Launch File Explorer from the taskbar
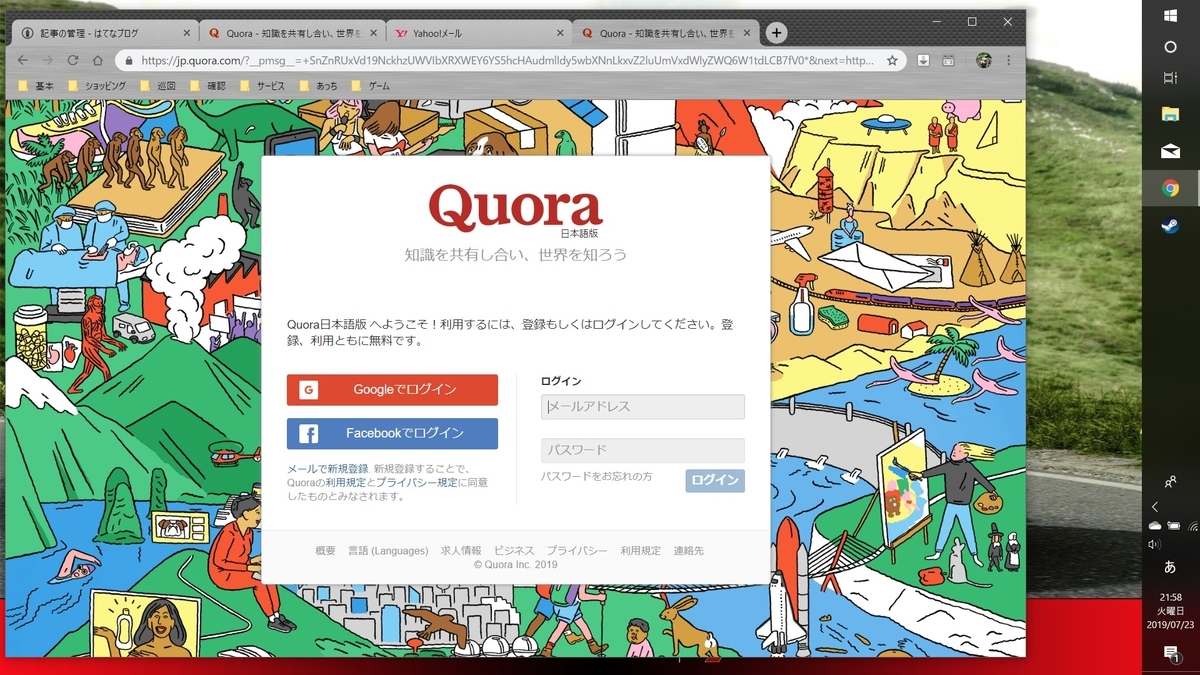Screen dimensions: 1200x675 (1170, 114)
